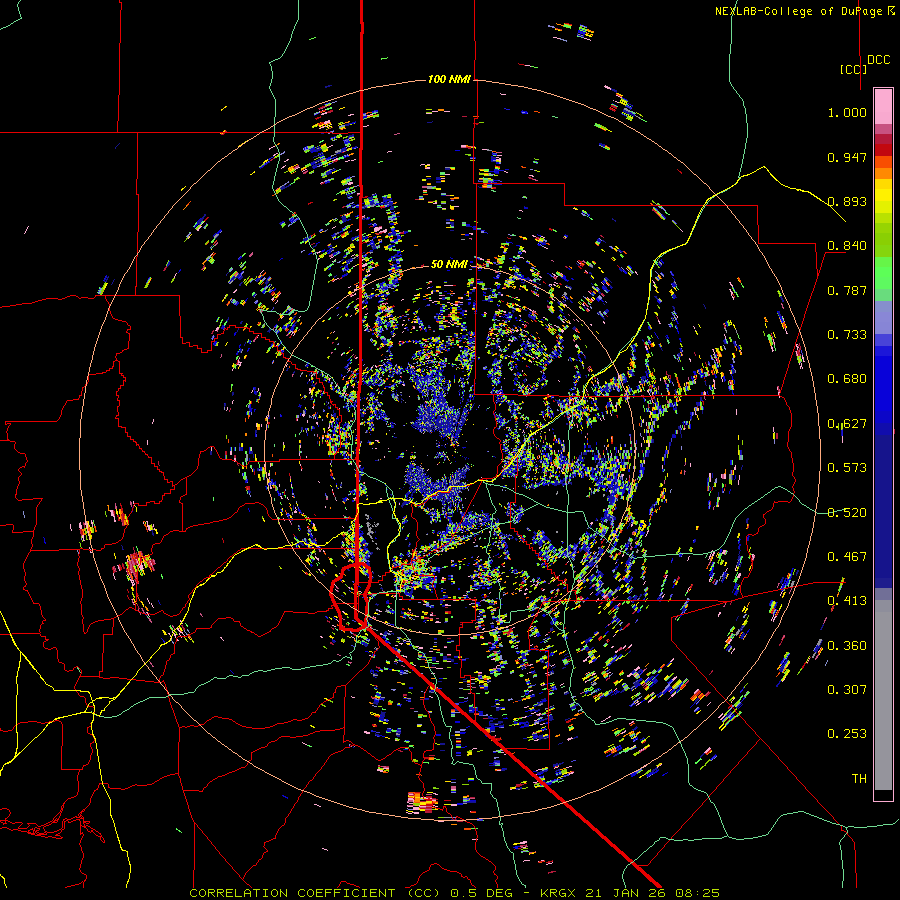This screenshot has width=900, height=900.
Task: Pick the yellow color bar segment
Action: (x=883, y=196)
